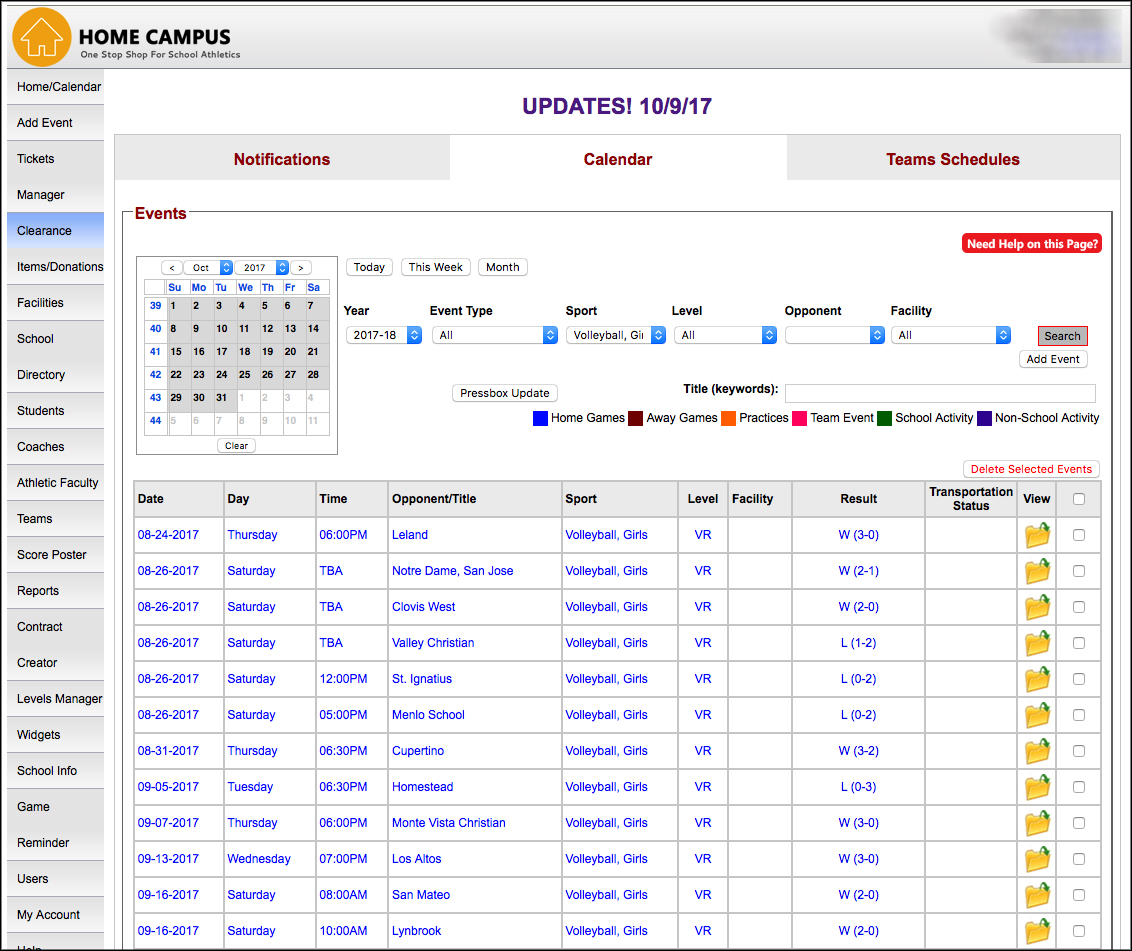Click the Need Help on this Page button
Viewport: 1132px width, 951px height.
(1032, 244)
